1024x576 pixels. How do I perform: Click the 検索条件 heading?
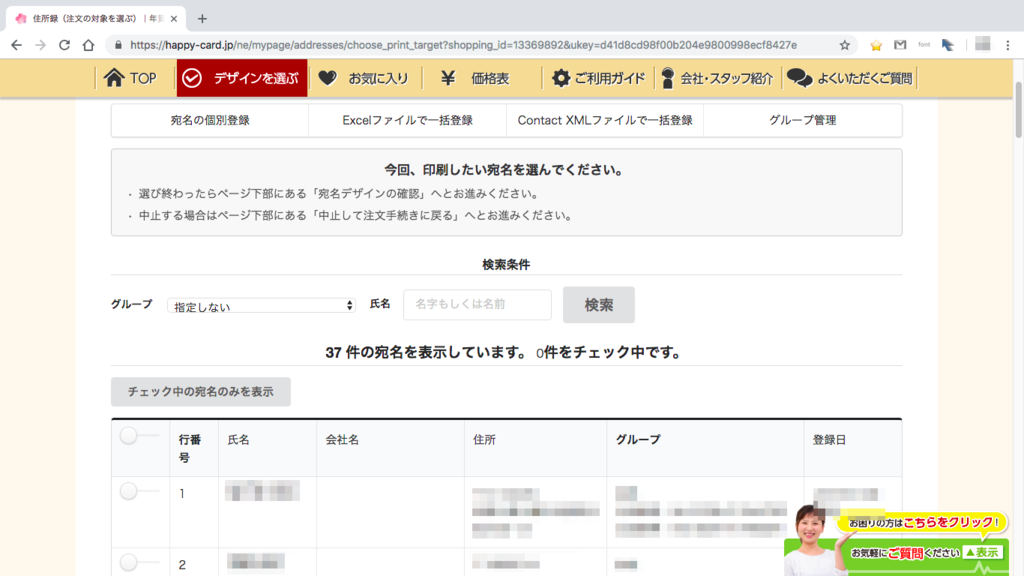(x=506, y=264)
